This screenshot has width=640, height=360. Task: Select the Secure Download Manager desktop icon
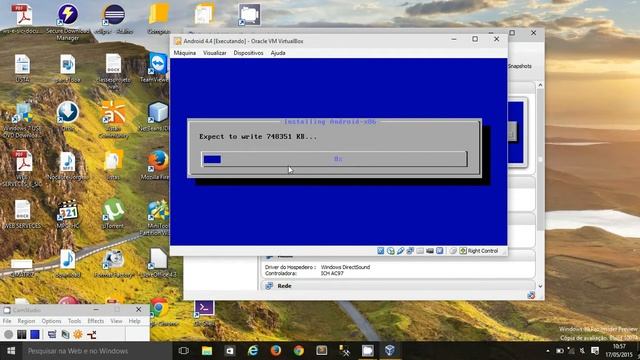[x=68, y=21]
